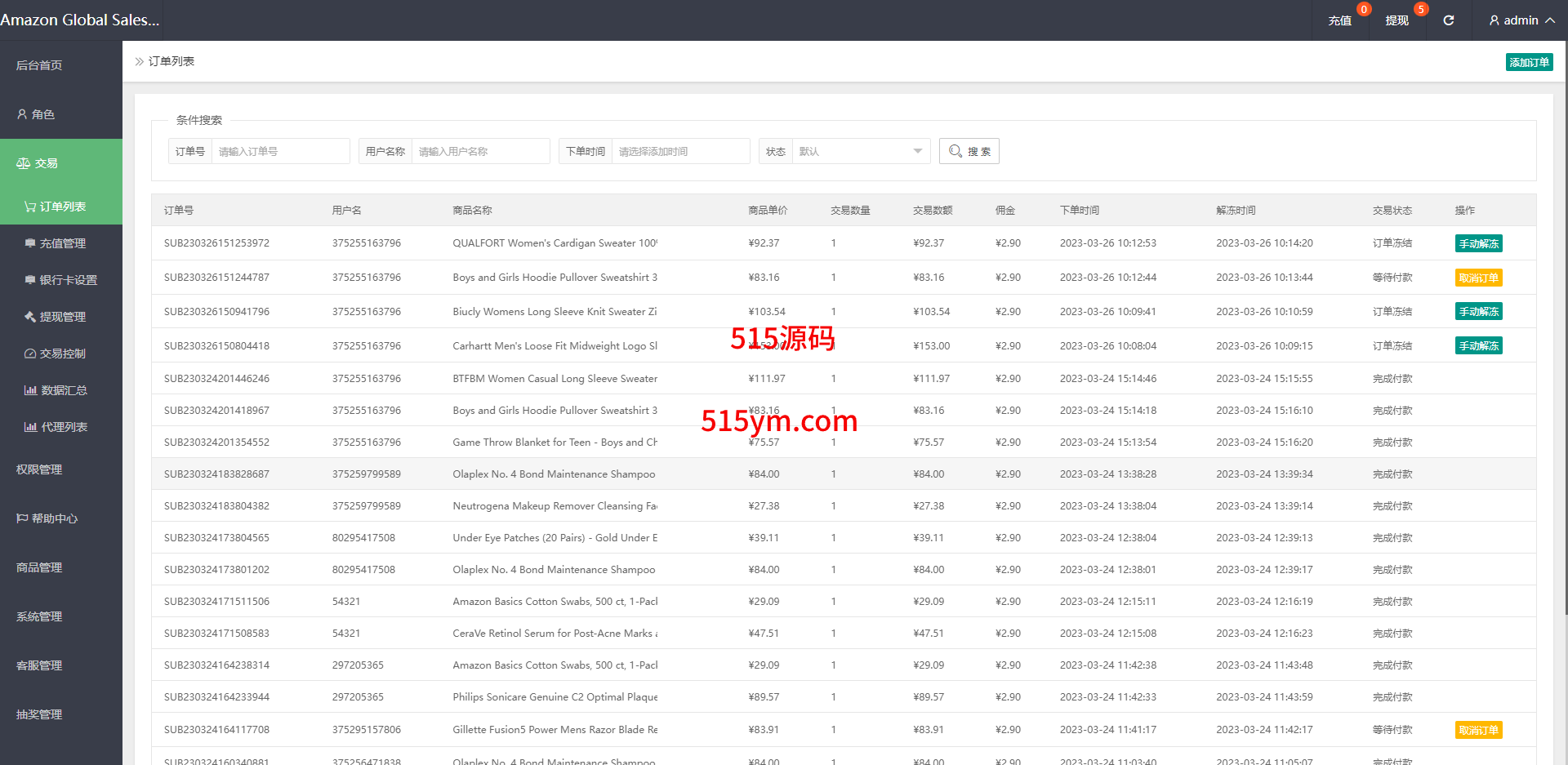Click the 提现 notification with badge
Viewport: 1568px width, 765px height.
[1397, 20]
